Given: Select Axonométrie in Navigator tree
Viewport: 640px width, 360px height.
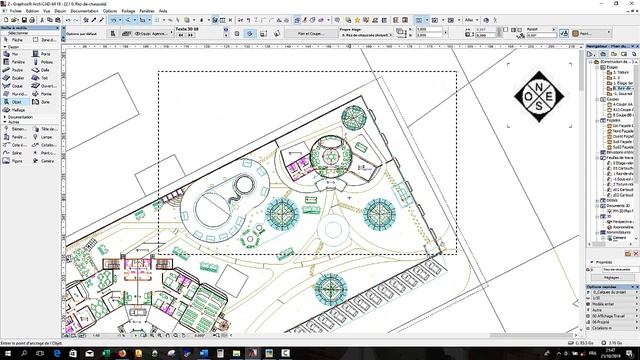Looking at the screenshot, I should (620, 227).
